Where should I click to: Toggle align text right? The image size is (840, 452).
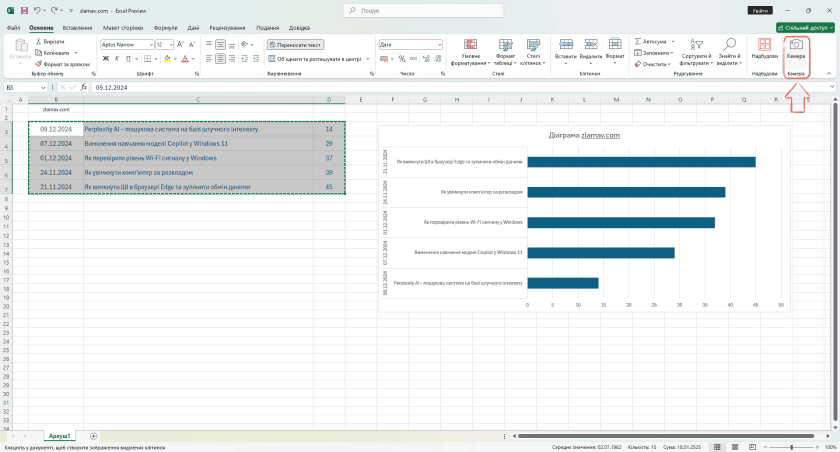pyautogui.click(x=232, y=58)
